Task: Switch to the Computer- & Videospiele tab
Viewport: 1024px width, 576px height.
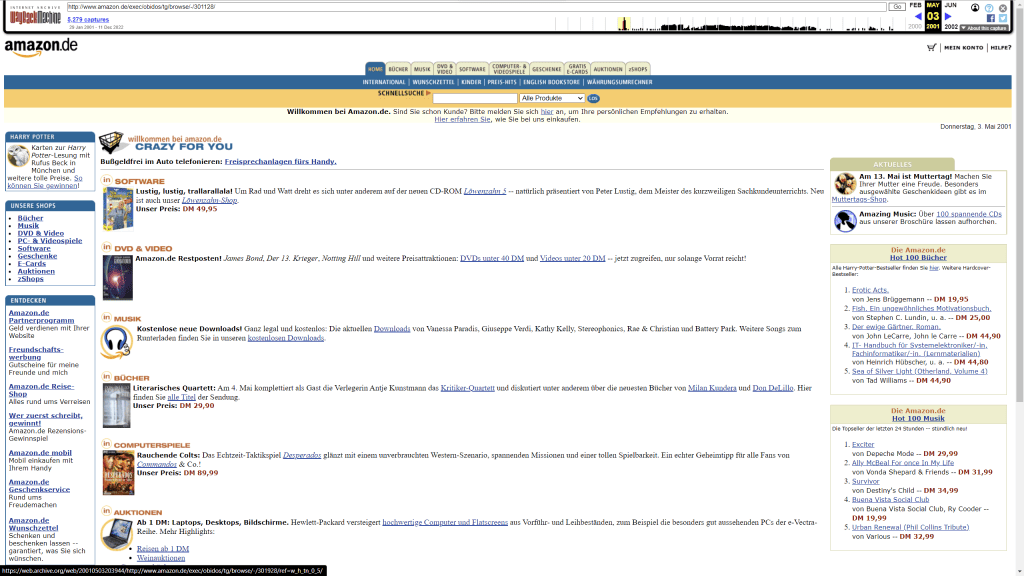Action: click(509, 69)
